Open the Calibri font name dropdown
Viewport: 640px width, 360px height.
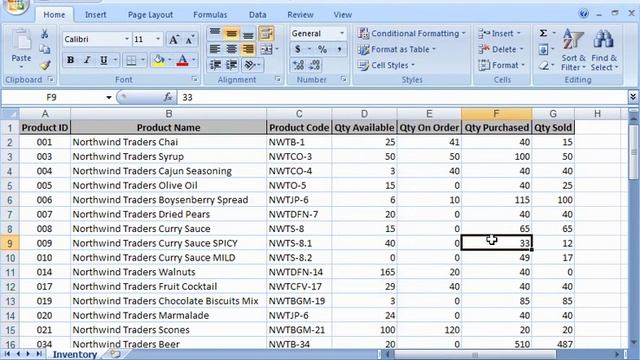[127, 39]
